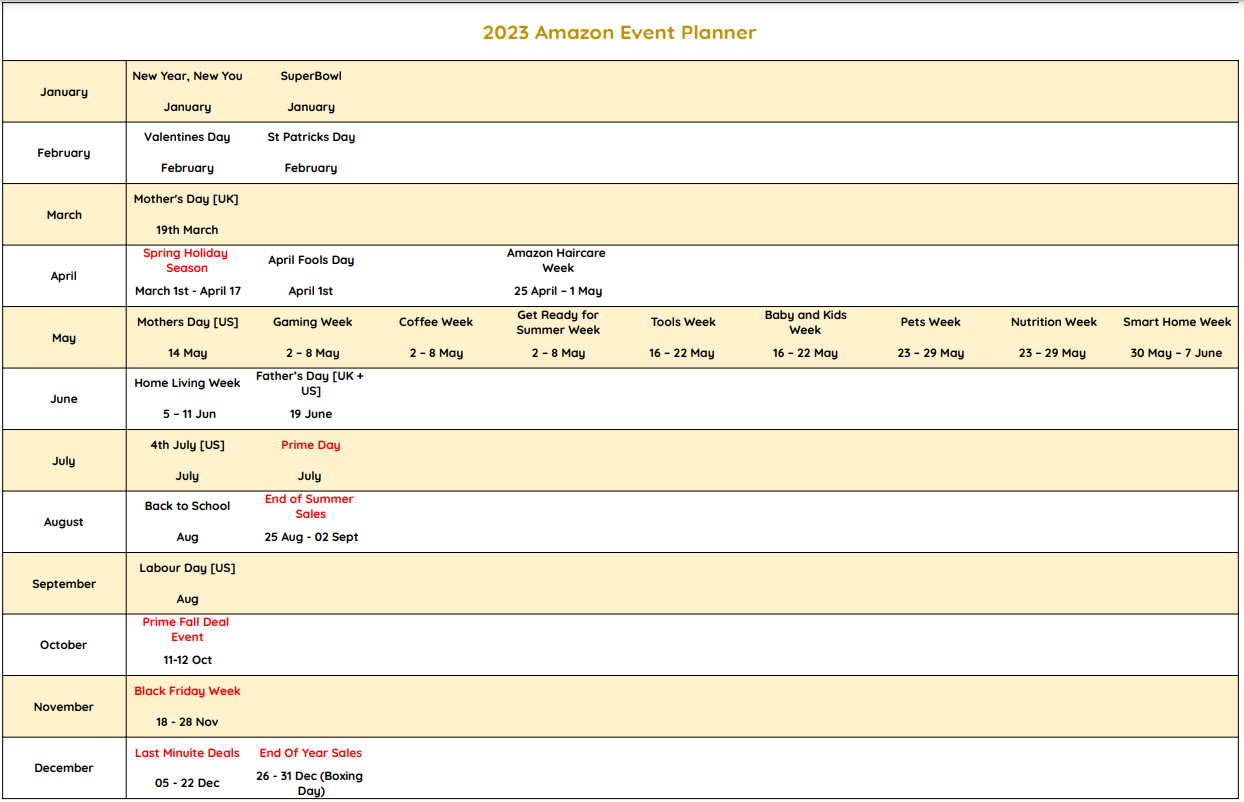
Task: Click the March month row header
Action: coord(64,215)
